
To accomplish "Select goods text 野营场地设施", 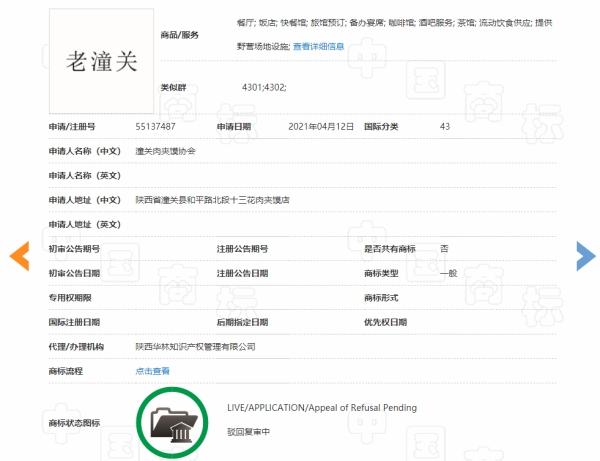I will 263,47.
